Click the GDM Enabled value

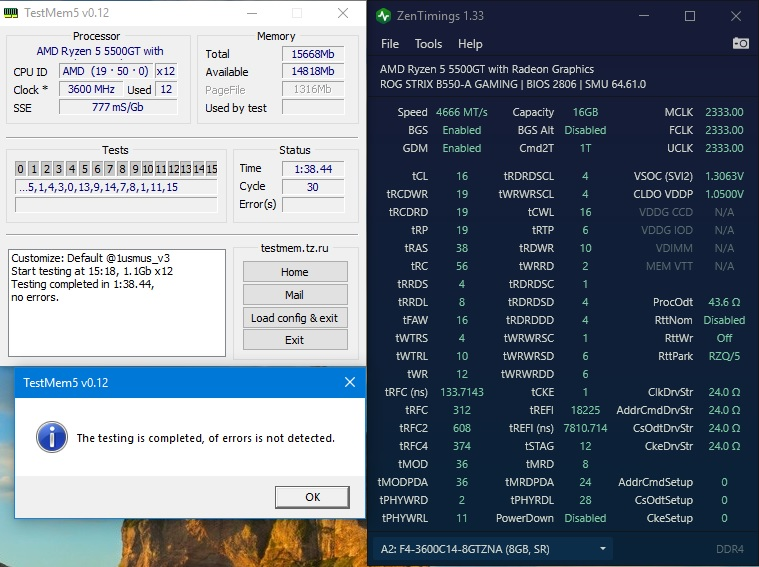coord(462,148)
